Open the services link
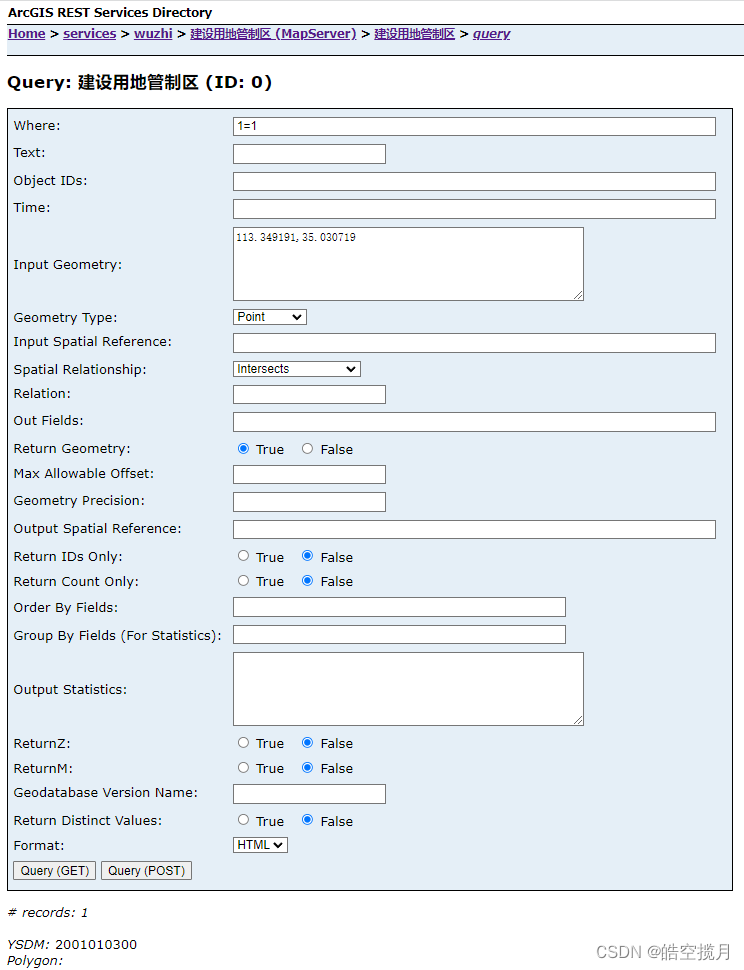Image resolution: width=744 pixels, height=970 pixels. click(x=89, y=33)
